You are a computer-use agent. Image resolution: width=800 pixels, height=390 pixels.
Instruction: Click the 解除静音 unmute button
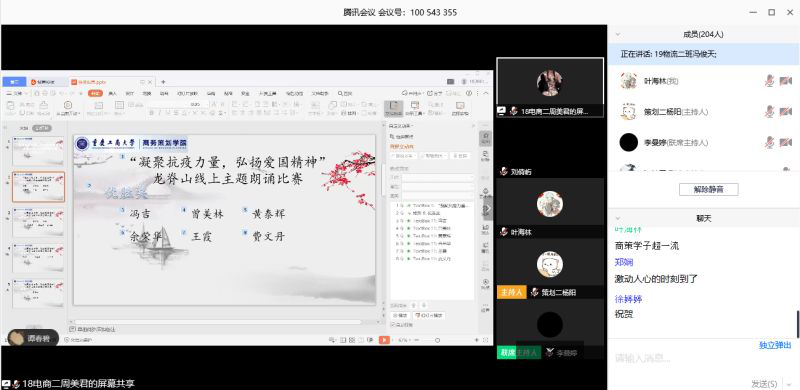click(x=708, y=189)
